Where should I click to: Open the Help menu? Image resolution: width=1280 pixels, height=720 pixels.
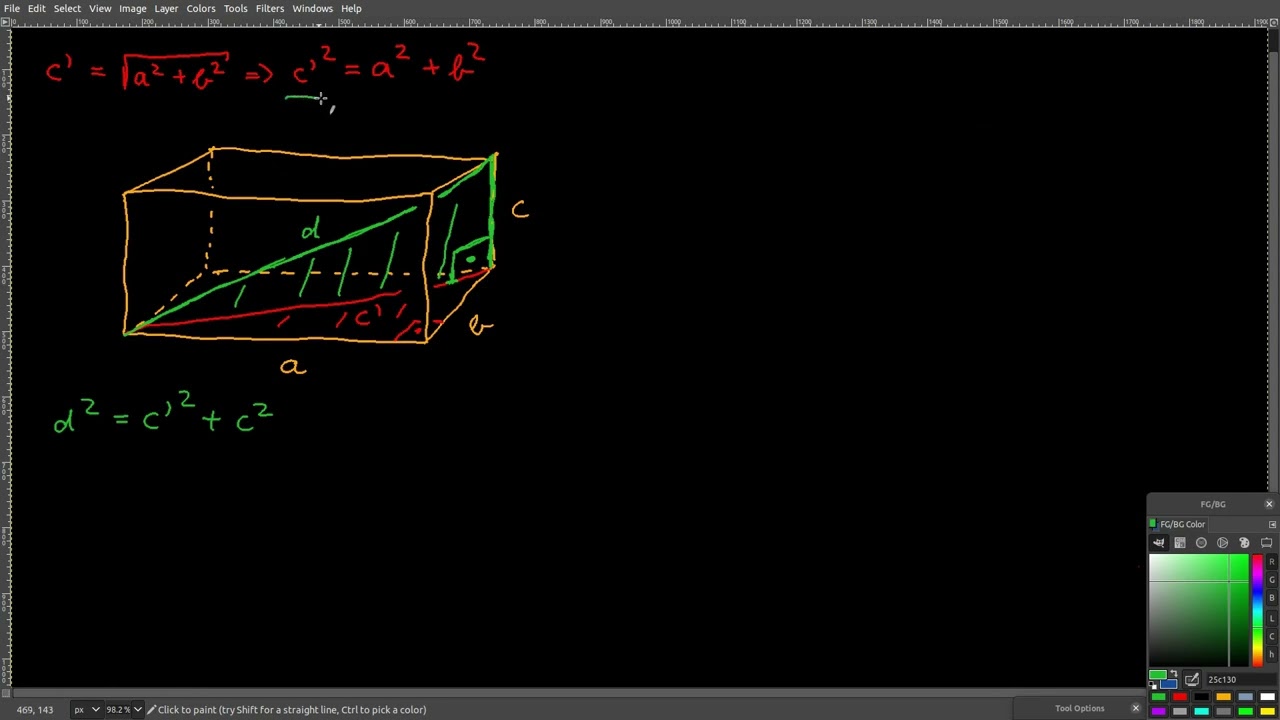351,8
